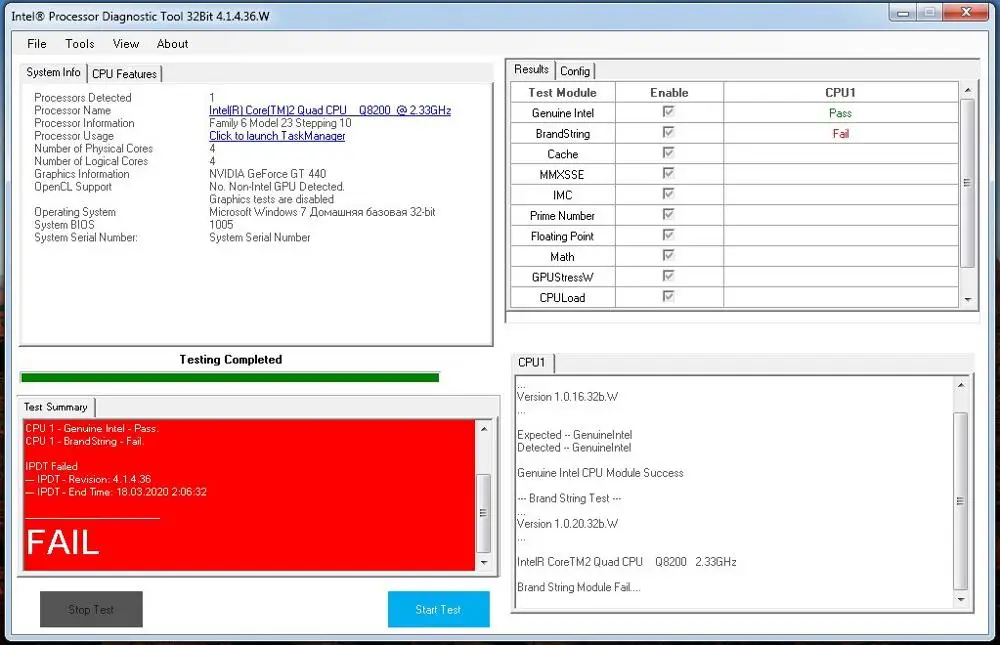This screenshot has height=645, width=1000.
Task: Toggle the Prime Number enable checkbox
Action: [668, 214]
